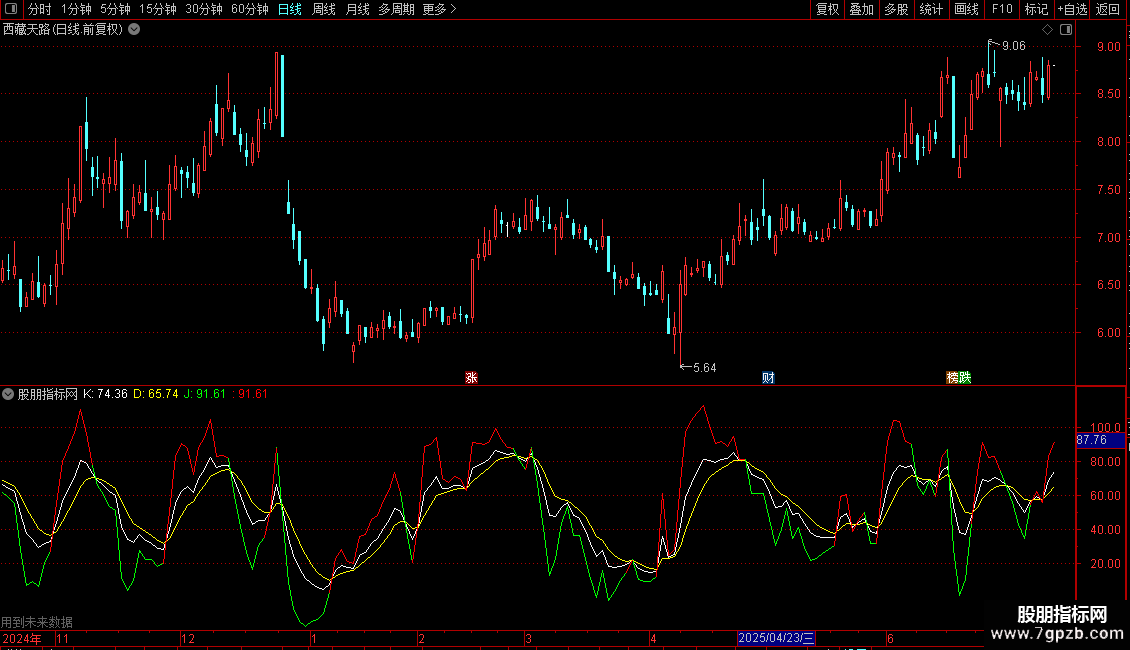The height and width of the screenshot is (650, 1130).
Task: Click the 6.00 price axis label
Action: [x=1108, y=333]
